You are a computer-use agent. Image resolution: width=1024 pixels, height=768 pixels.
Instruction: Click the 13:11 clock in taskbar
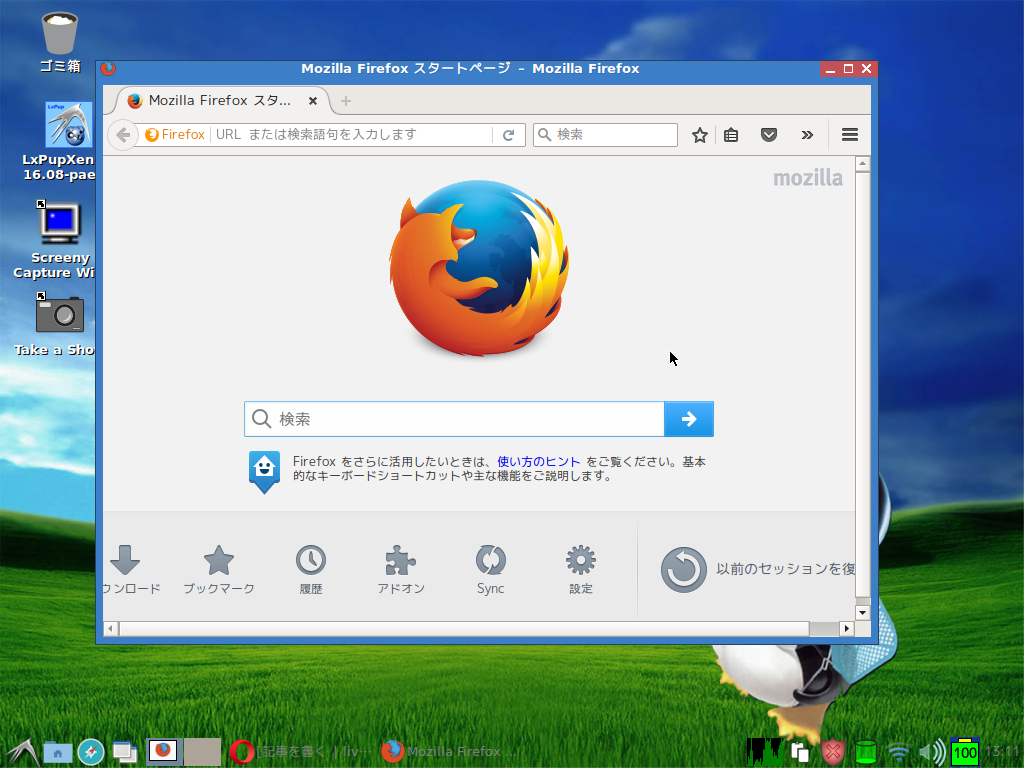[x=1002, y=752]
